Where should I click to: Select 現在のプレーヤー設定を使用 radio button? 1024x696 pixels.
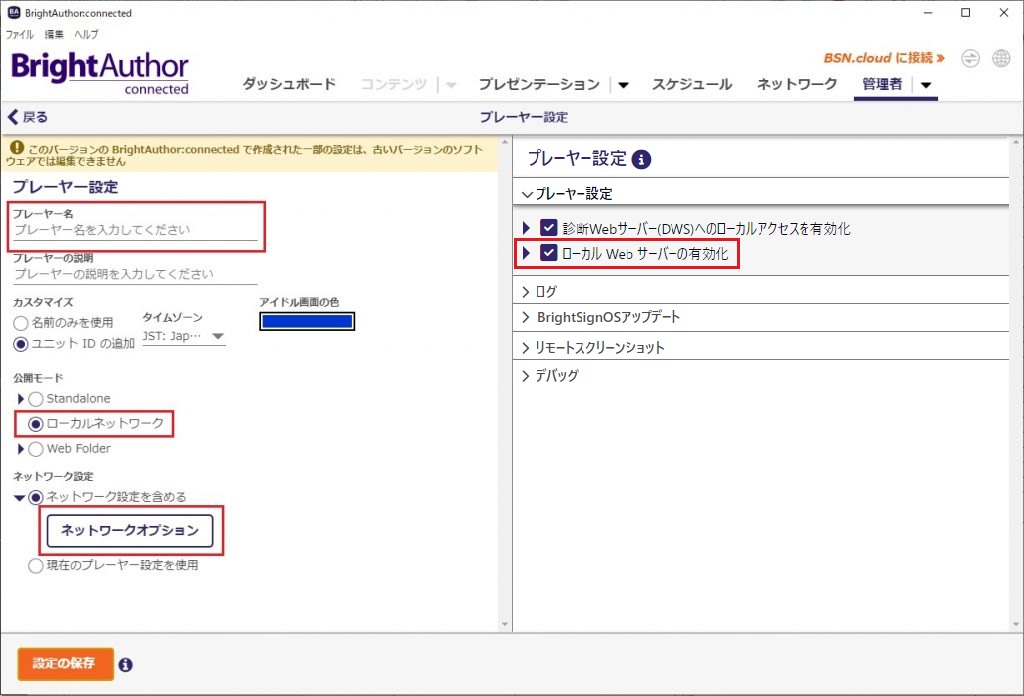(x=36, y=565)
